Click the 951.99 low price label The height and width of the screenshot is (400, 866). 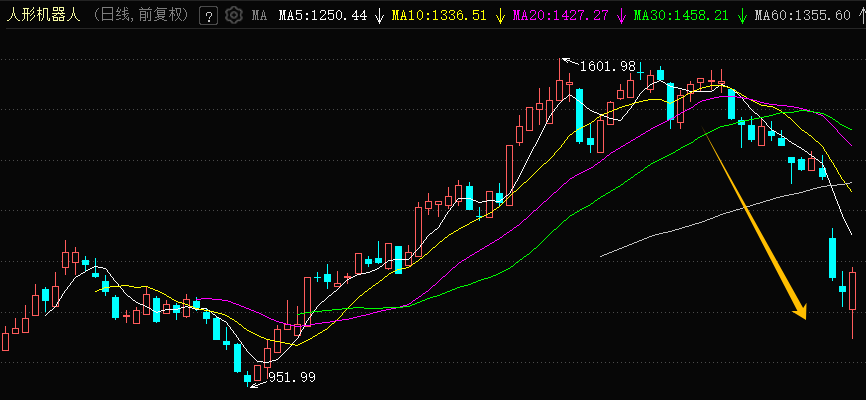[x=292, y=377]
